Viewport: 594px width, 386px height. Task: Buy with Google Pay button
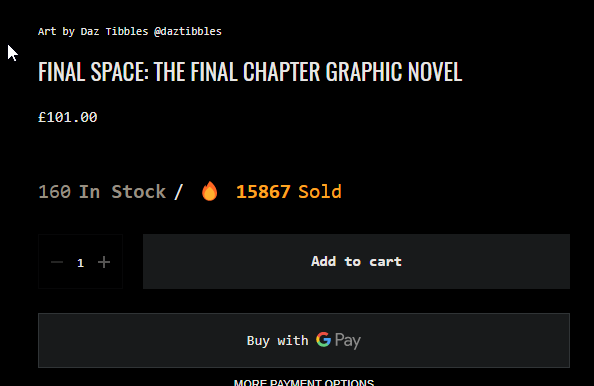tap(304, 340)
